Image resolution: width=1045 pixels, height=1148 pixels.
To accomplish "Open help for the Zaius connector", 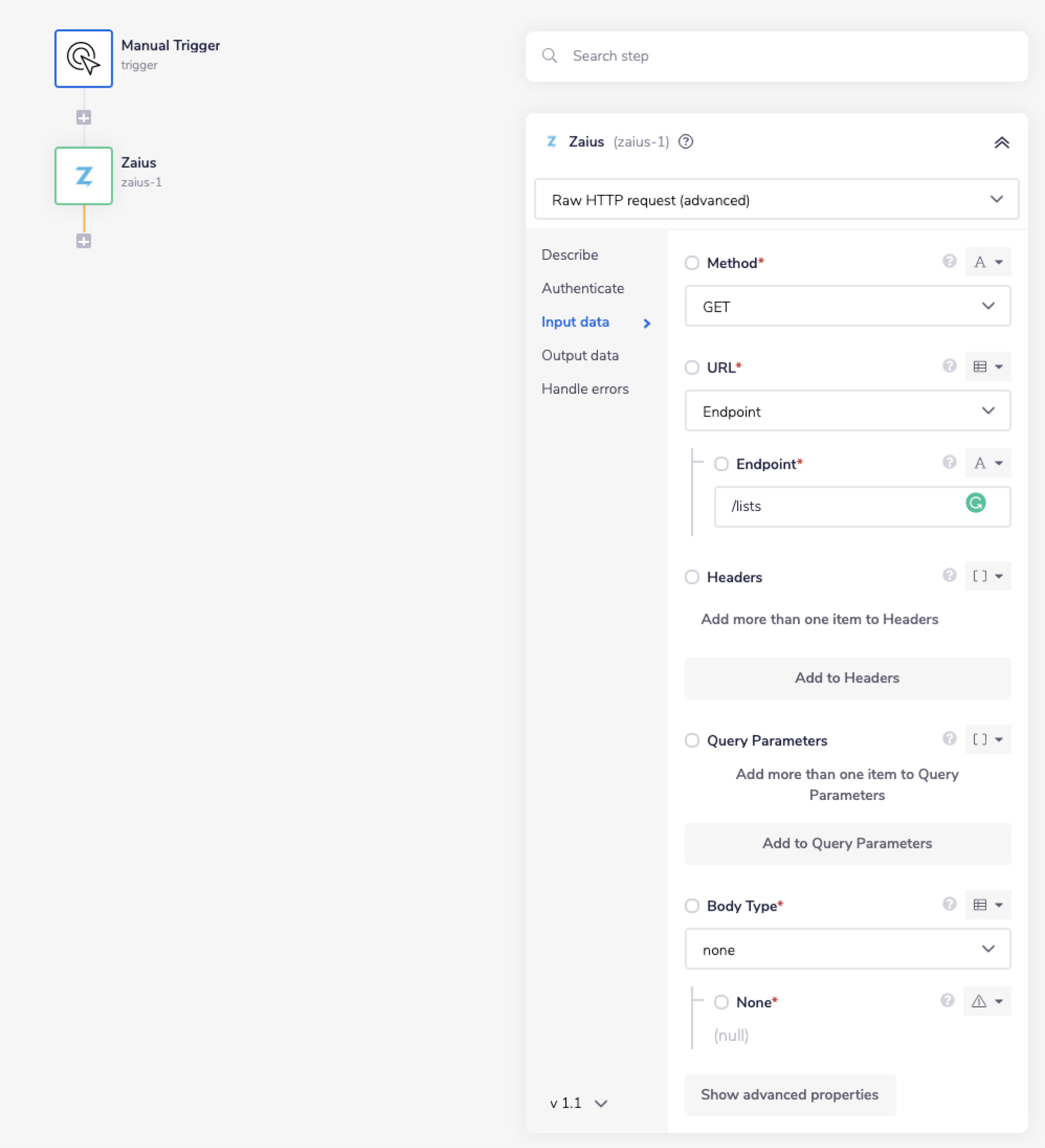I will pyautogui.click(x=686, y=142).
